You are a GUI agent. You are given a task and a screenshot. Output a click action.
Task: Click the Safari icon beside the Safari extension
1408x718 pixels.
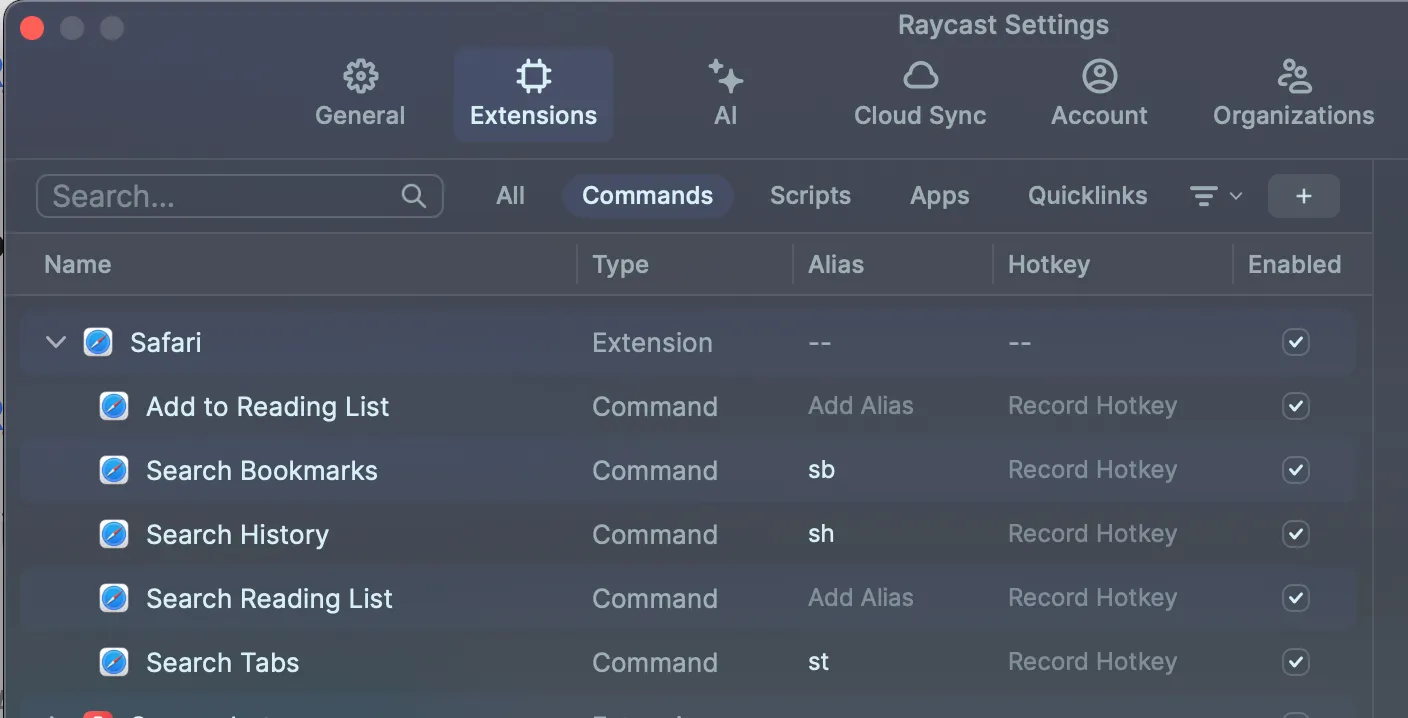point(98,342)
